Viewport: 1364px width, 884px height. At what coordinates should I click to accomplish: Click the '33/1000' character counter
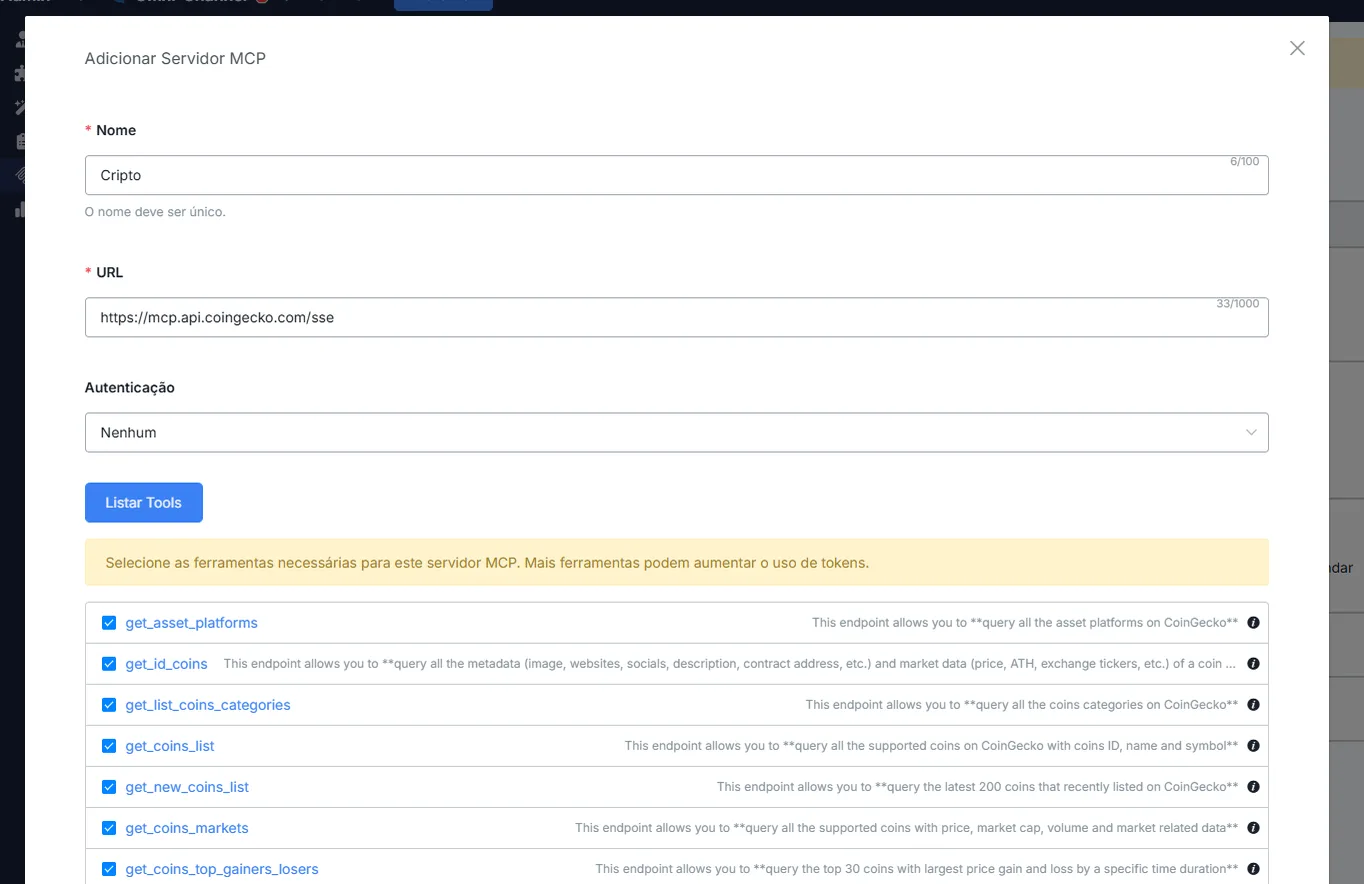point(1238,303)
